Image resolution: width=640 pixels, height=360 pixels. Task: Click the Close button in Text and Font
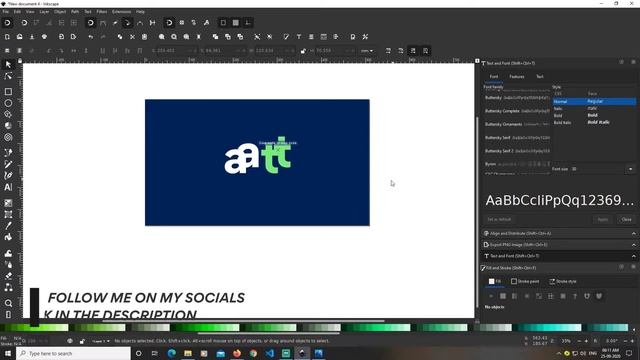626,219
